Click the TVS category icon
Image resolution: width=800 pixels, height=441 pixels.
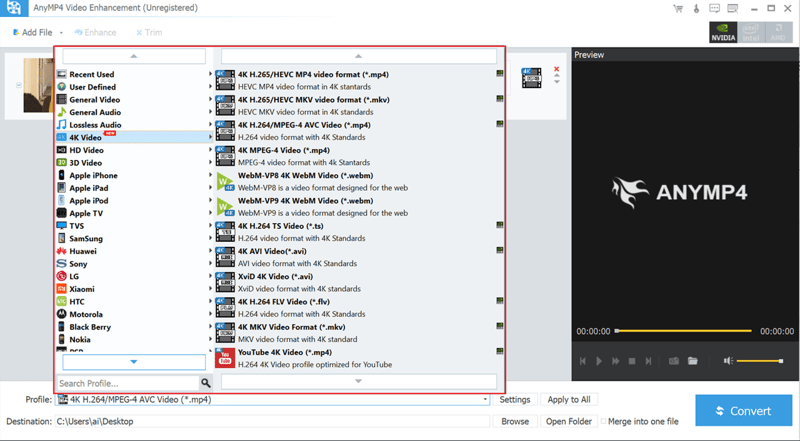tap(61, 226)
